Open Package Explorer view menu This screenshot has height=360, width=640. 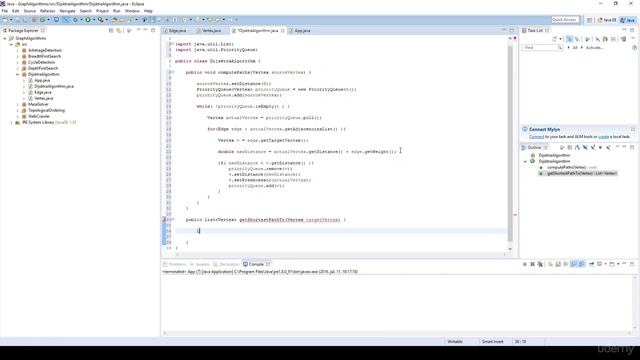pos(138,30)
